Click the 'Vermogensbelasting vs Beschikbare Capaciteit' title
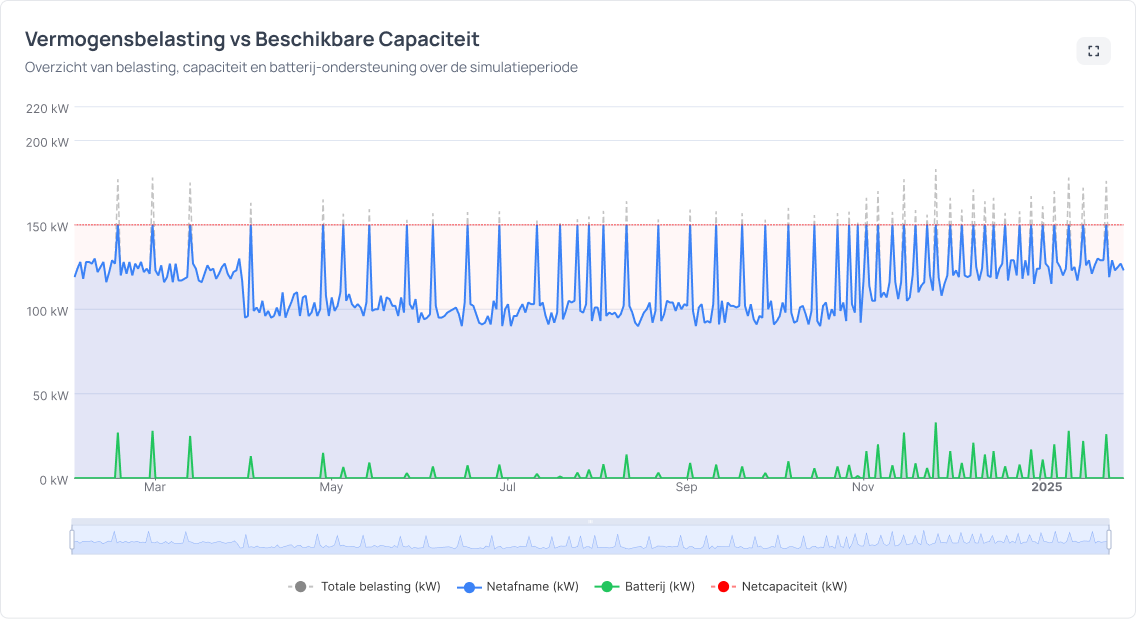The image size is (1136, 619). (252, 40)
